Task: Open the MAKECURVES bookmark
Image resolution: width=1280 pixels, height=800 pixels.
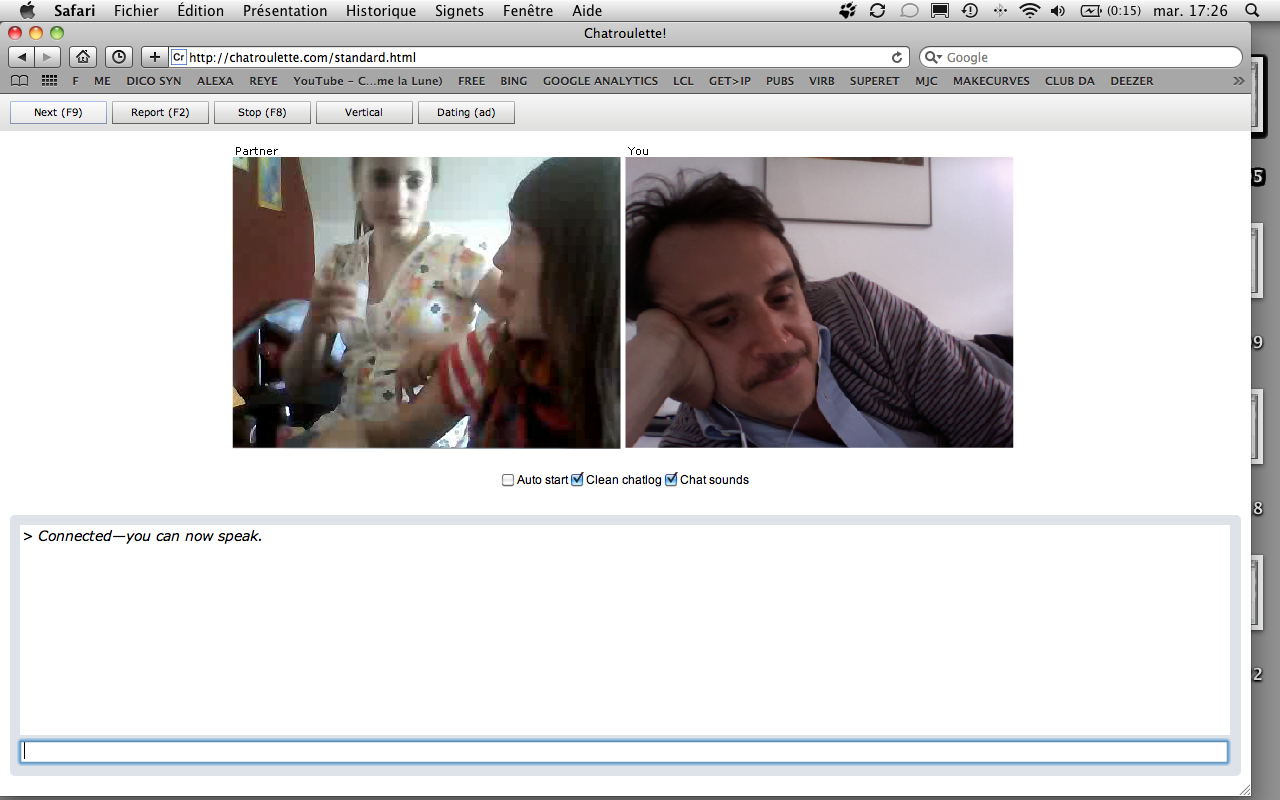Action: coord(991,81)
